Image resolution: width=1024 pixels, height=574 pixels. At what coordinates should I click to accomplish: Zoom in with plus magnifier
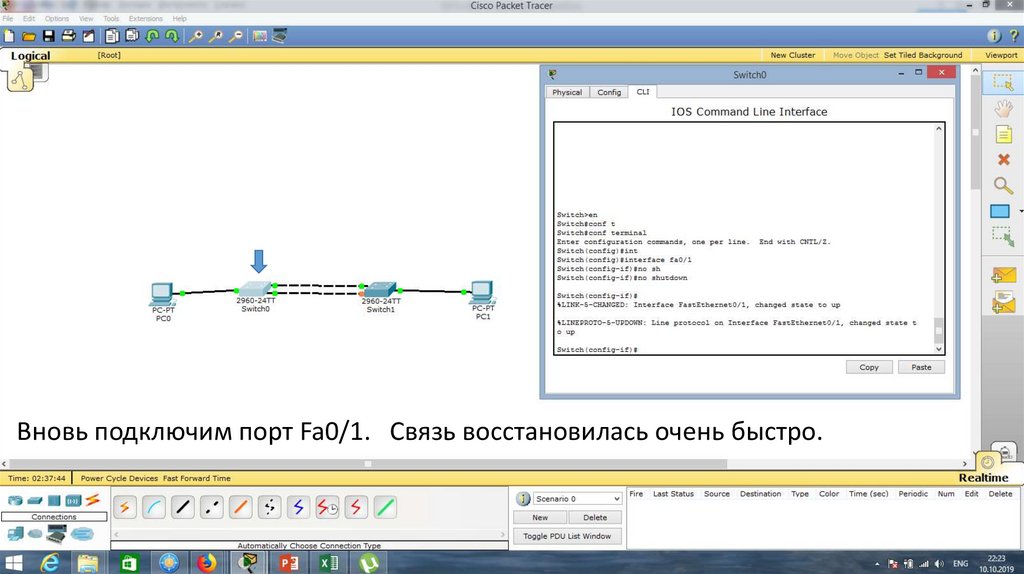[x=195, y=36]
